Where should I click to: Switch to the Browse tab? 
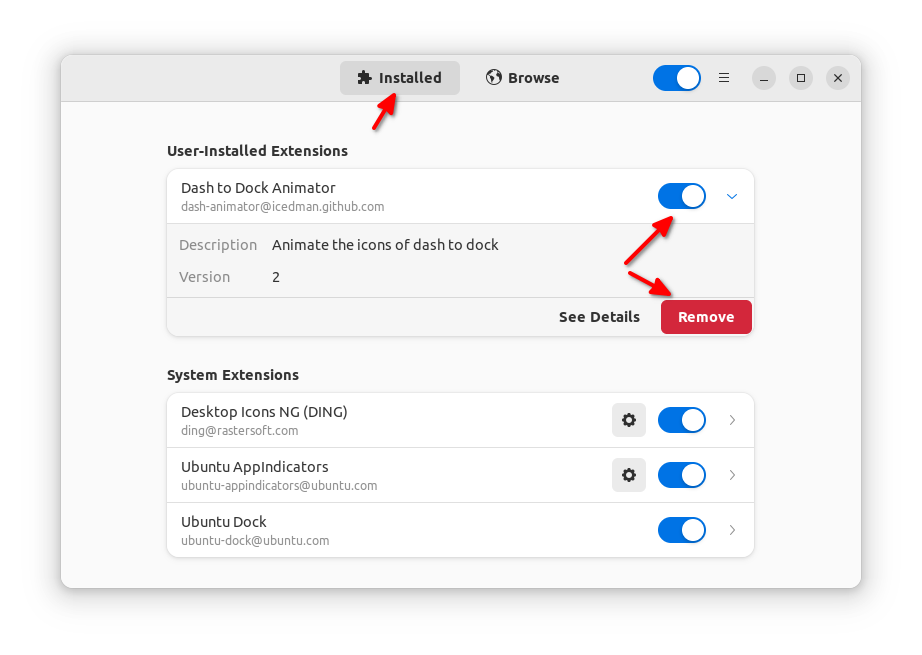pos(522,78)
